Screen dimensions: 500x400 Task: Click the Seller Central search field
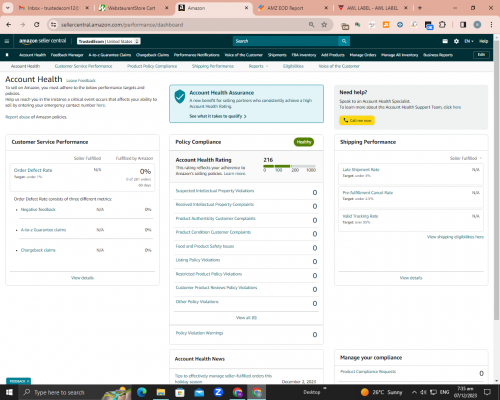tap(286, 41)
